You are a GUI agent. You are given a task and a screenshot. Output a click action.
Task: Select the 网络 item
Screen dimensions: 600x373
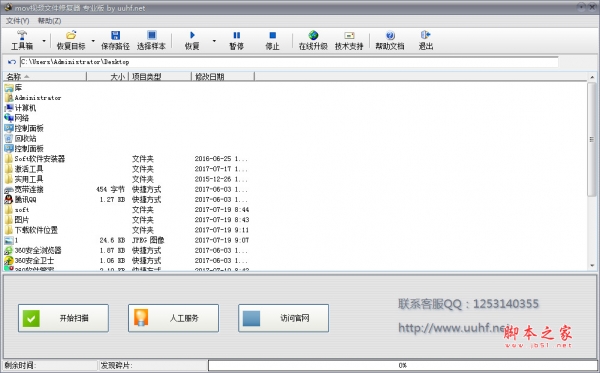coord(17,118)
